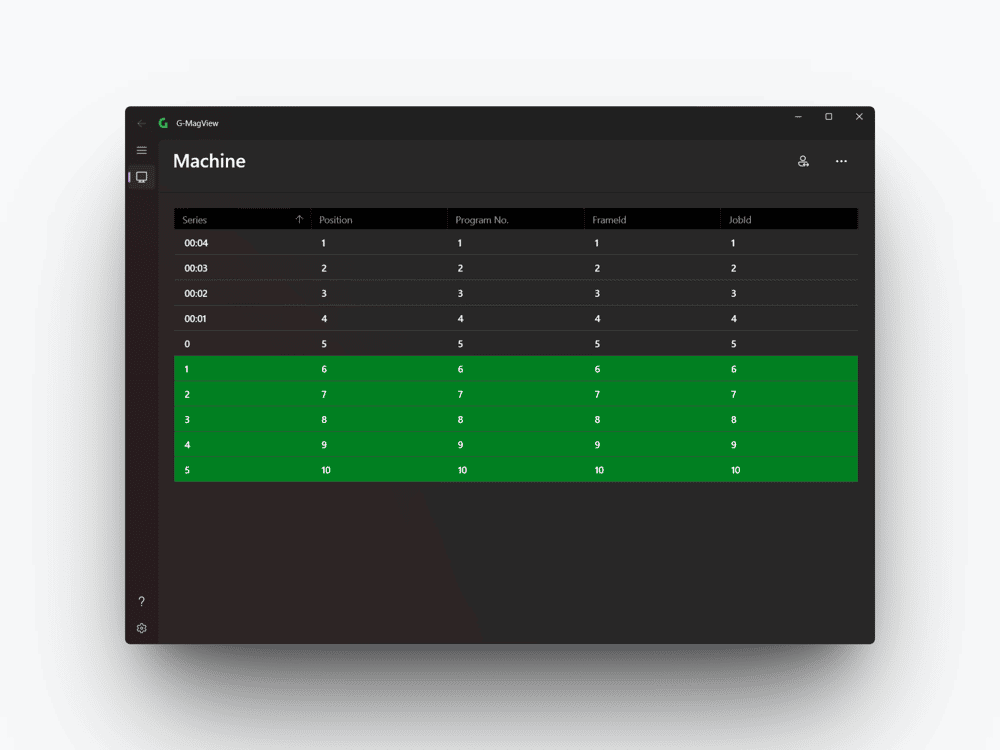Screen dimensions: 1000x750
Task: Open the help question mark icon
Action: coord(142,601)
